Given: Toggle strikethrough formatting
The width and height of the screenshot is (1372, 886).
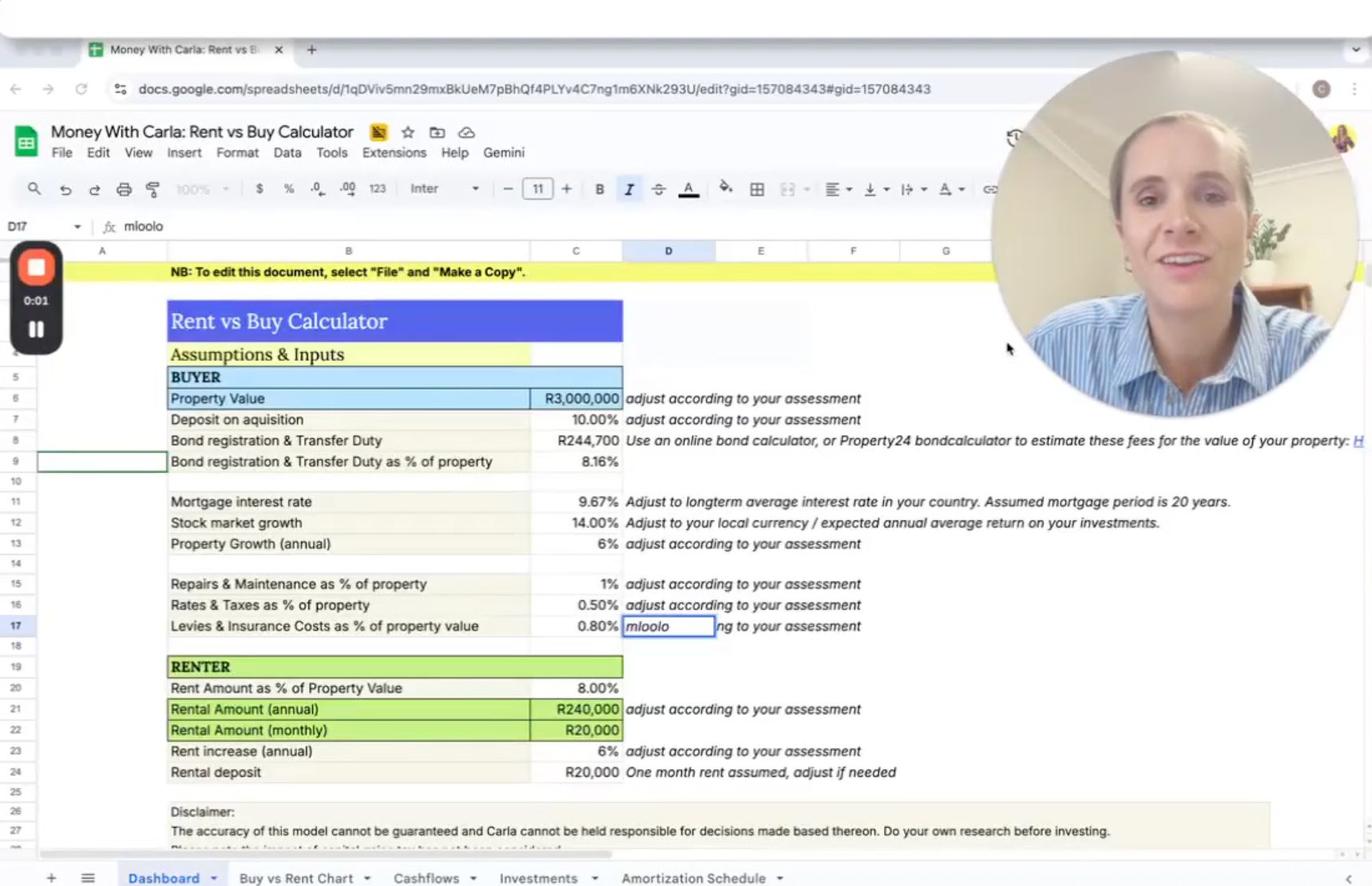Looking at the screenshot, I should point(658,189).
